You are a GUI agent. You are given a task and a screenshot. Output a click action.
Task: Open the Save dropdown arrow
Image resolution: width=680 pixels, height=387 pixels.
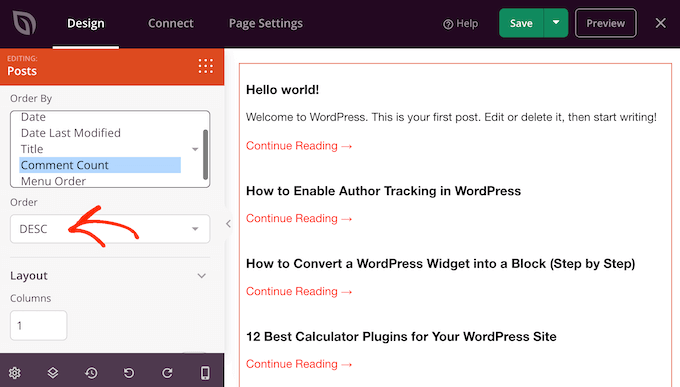click(x=556, y=23)
